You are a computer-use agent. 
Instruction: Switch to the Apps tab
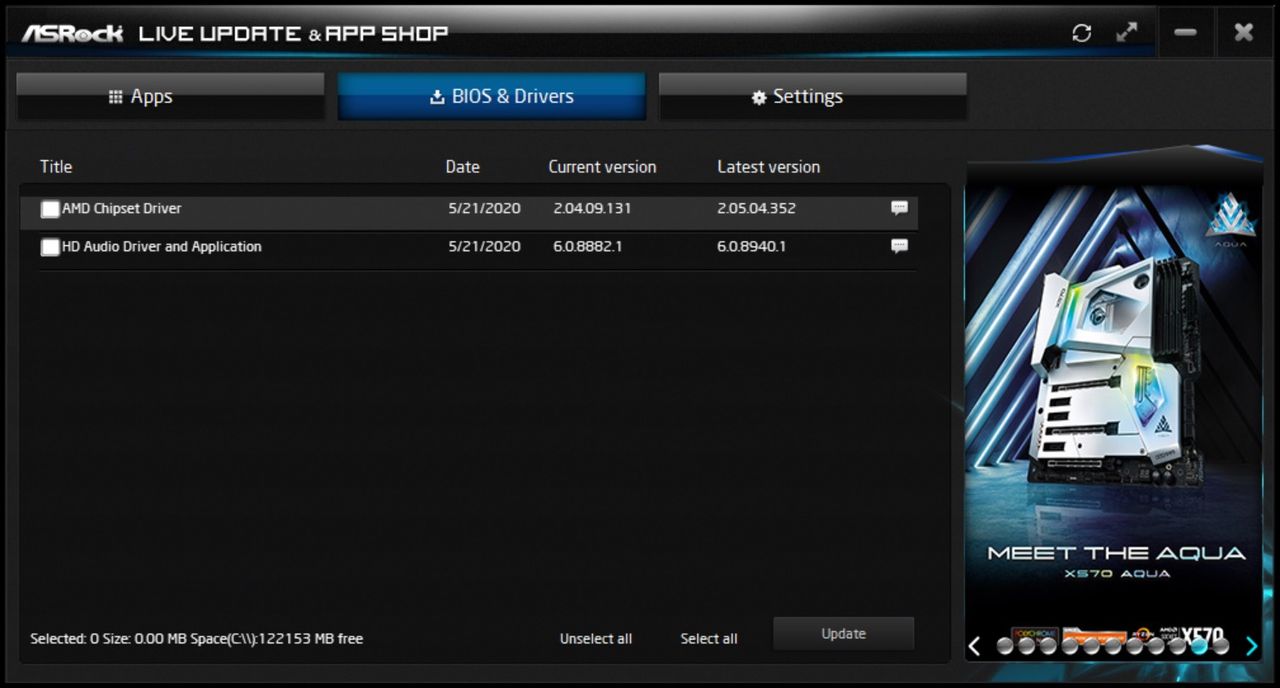click(170, 97)
